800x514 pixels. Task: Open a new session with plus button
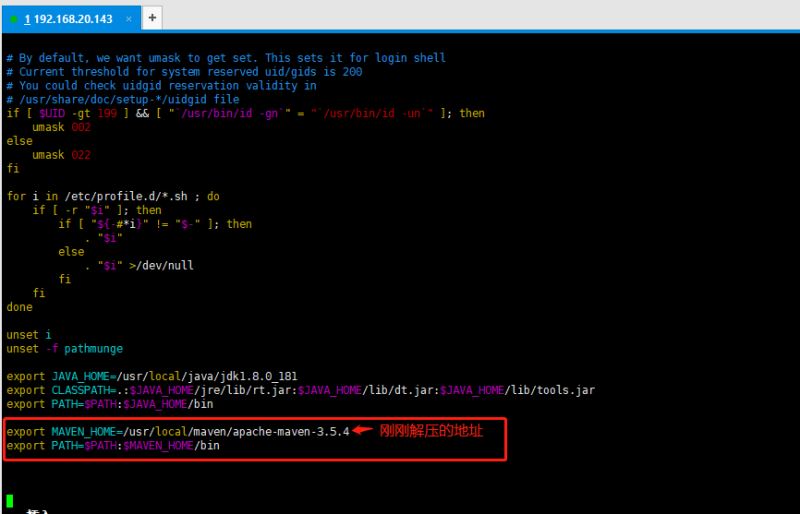(x=152, y=18)
